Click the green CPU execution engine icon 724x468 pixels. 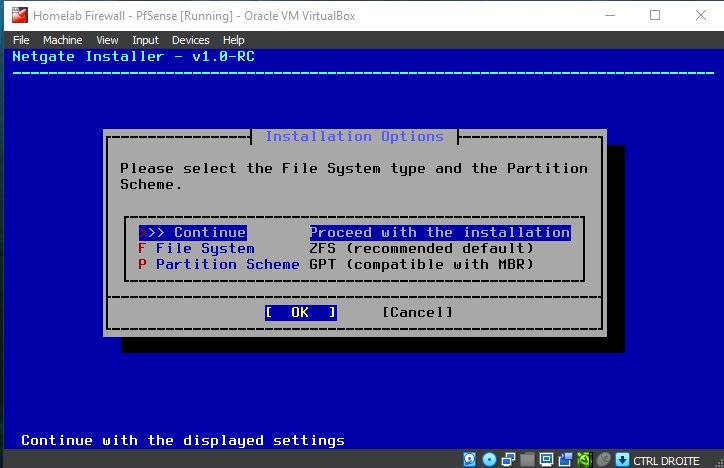click(585, 460)
